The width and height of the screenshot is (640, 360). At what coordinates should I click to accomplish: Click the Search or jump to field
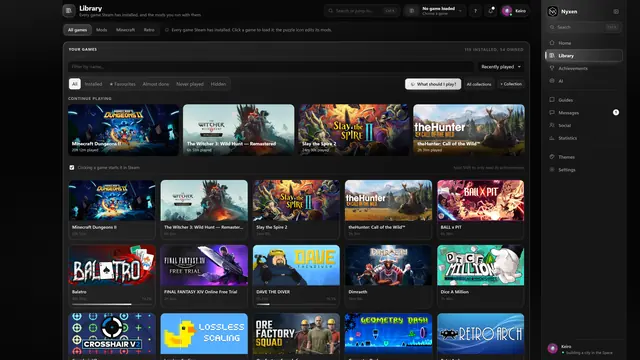[x=362, y=11]
